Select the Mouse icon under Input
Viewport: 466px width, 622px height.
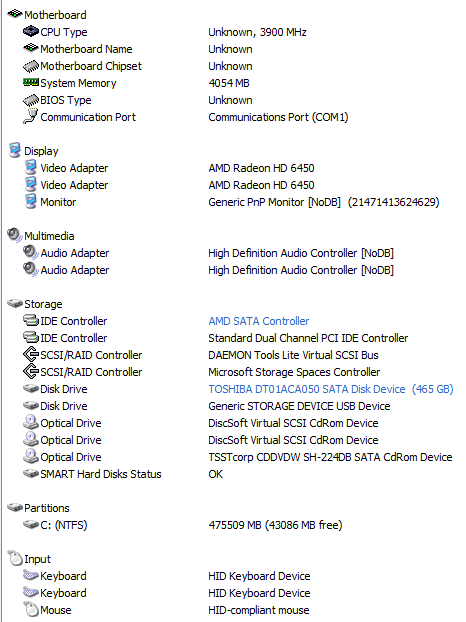click(31, 609)
